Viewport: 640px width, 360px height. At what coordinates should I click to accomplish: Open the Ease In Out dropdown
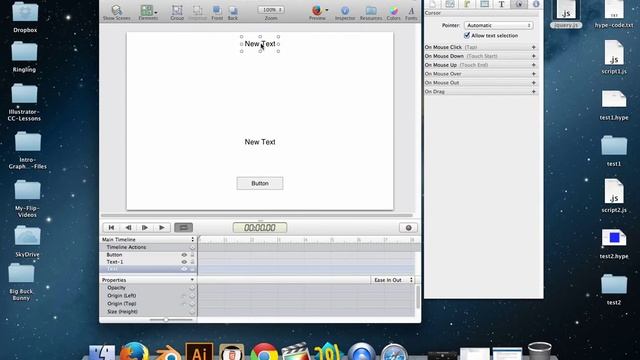(393, 280)
